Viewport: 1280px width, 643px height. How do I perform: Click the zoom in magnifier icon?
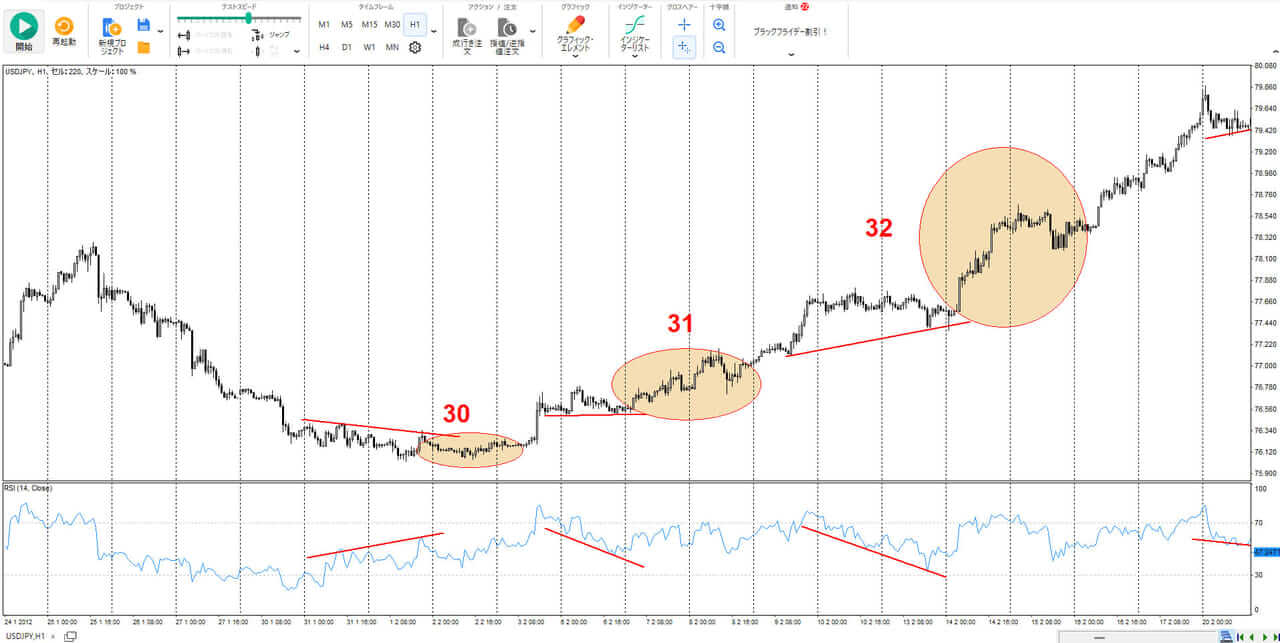[x=719, y=25]
